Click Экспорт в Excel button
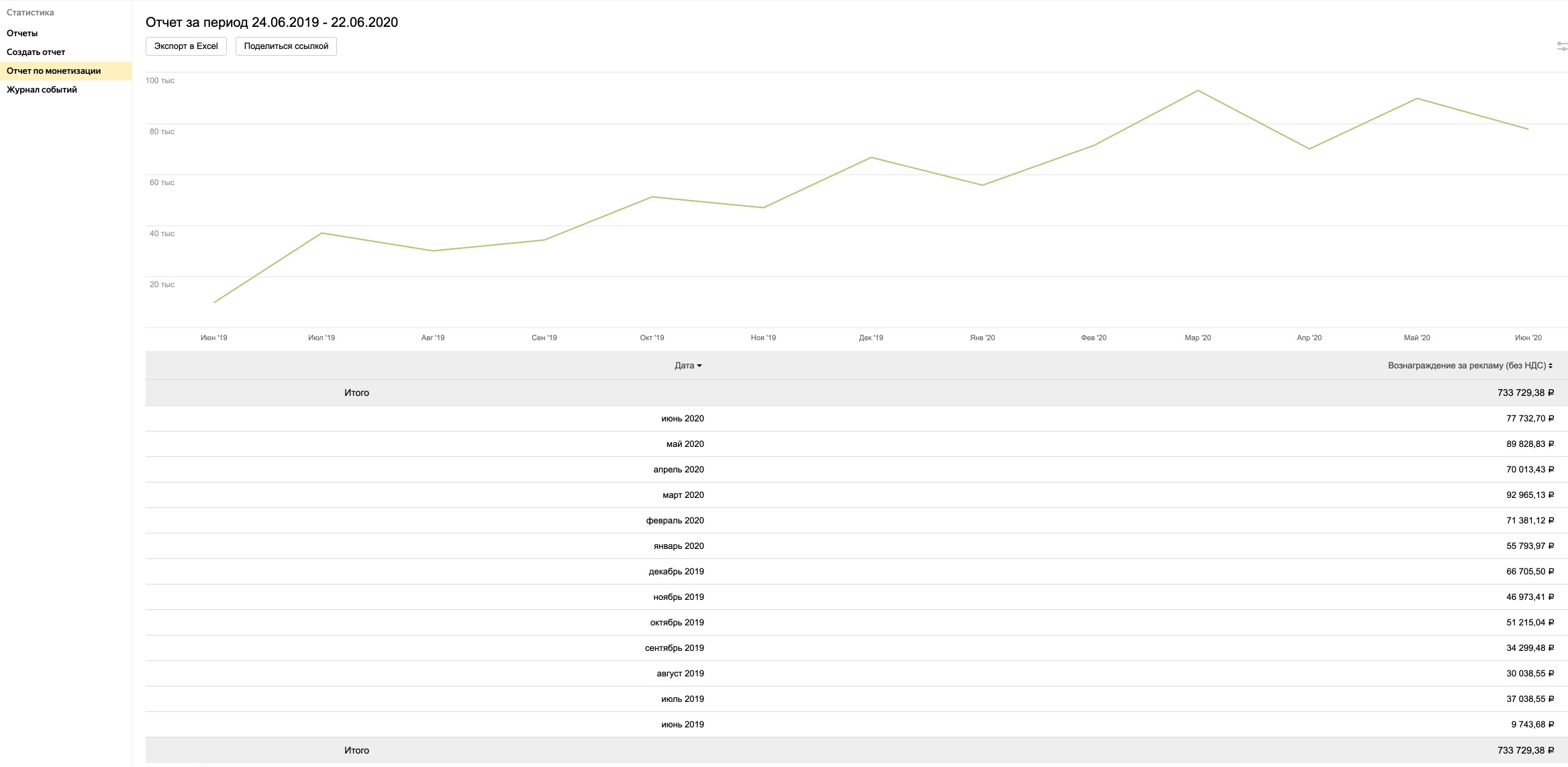The image size is (1568, 767). (x=186, y=46)
